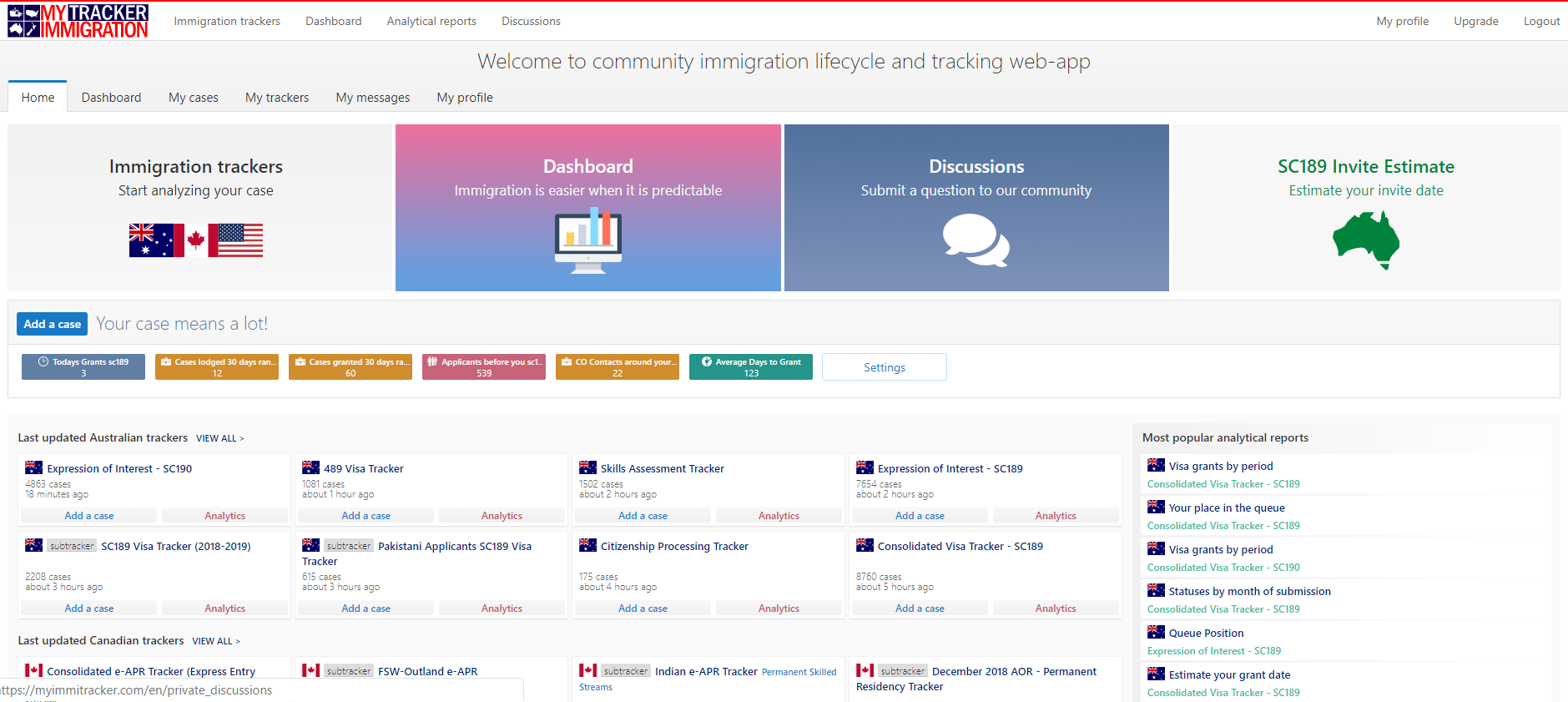Expand VIEW ALL for Australian trackers
This screenshot has width=1568, height=702.
(x=219, y=438)
